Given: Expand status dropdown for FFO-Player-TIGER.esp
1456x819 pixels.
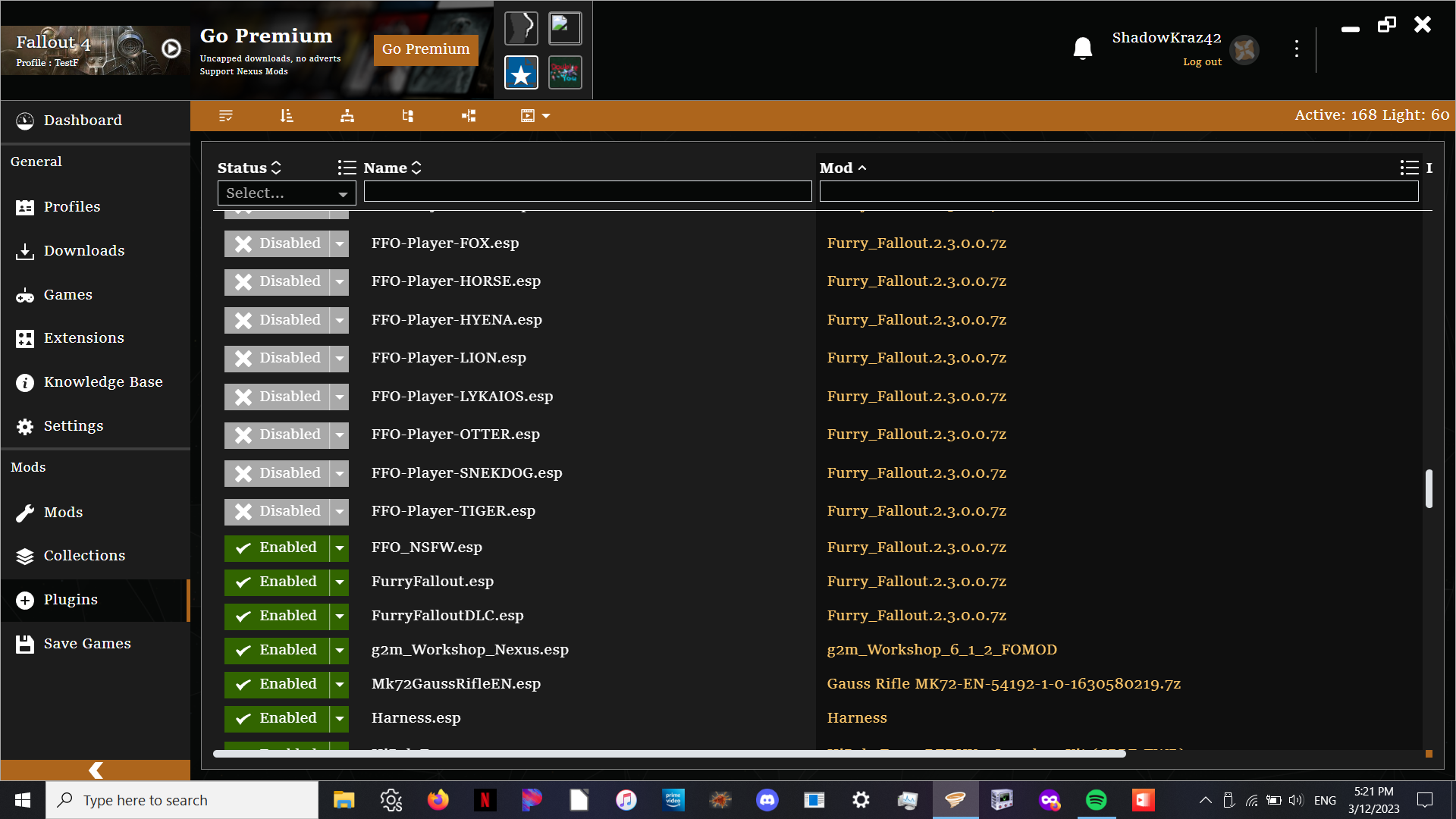Looking at the screenshot, I should pos(340,511).
